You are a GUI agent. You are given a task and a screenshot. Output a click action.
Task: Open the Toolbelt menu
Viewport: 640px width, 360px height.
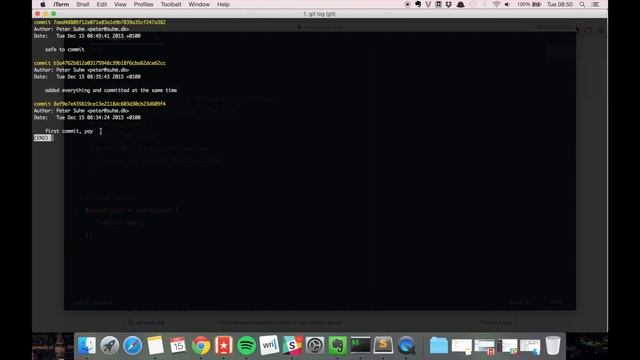(171, 4)
